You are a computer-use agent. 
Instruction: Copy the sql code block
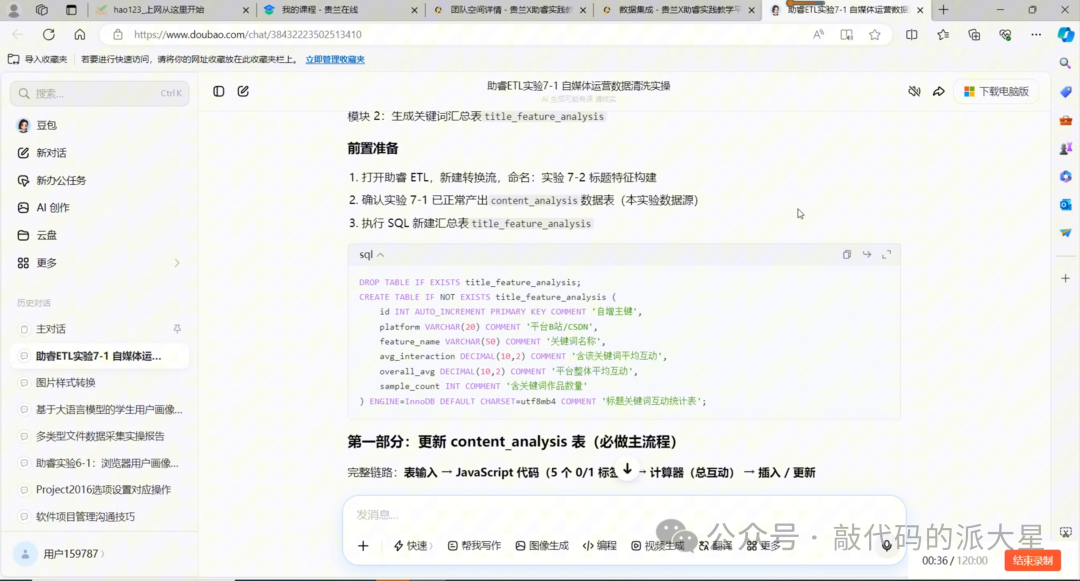pos(847,254)
